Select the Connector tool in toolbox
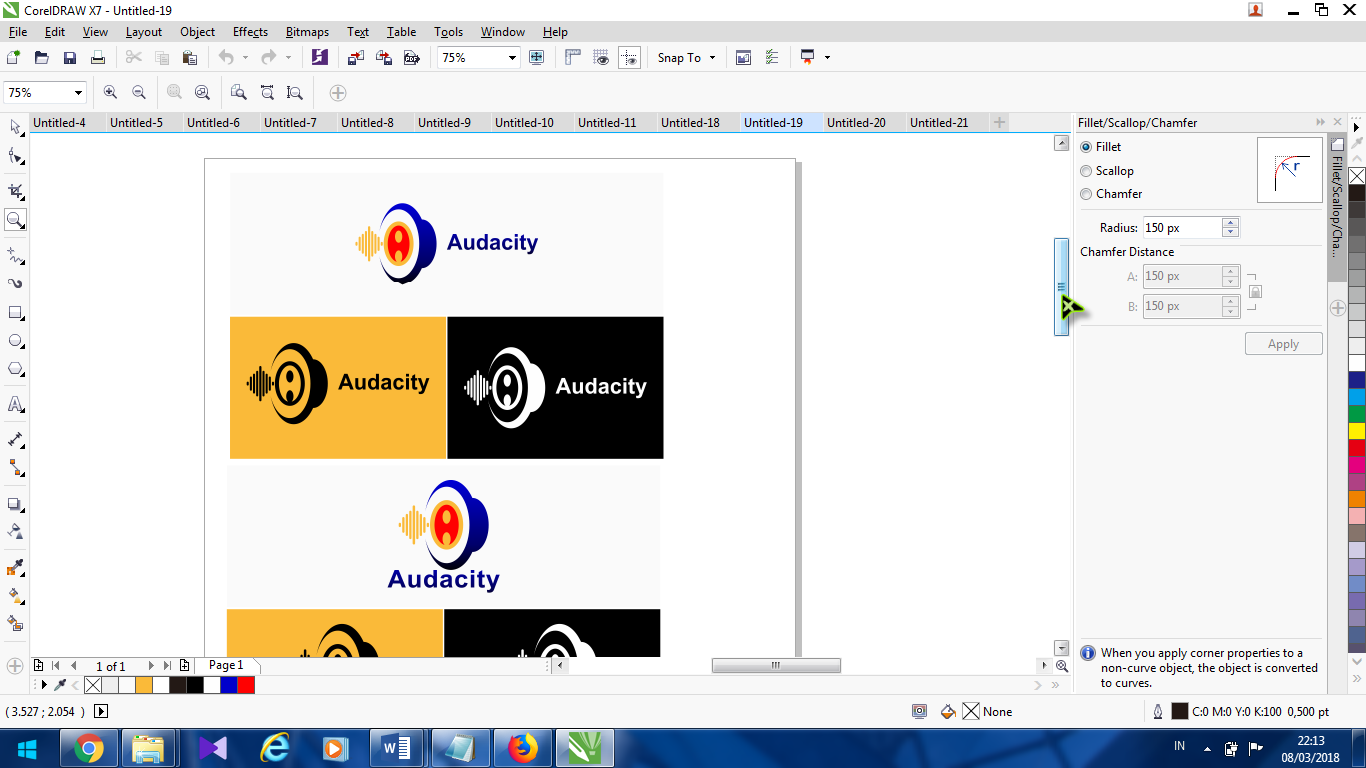 click(16, 468)
